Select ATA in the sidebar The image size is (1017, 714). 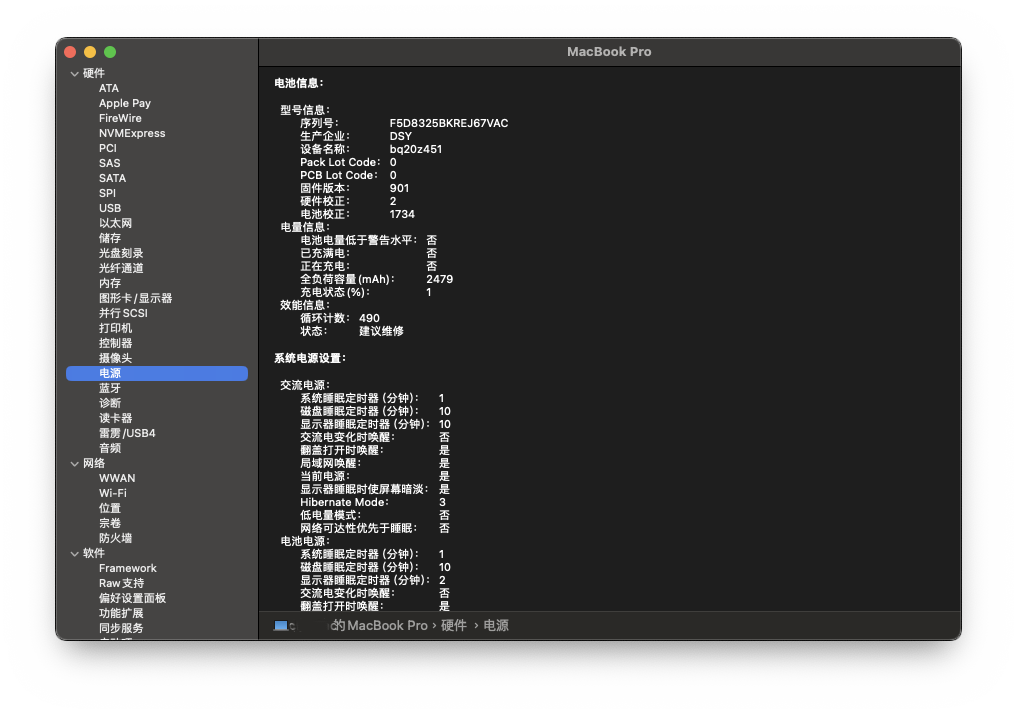tap(109, 88)
